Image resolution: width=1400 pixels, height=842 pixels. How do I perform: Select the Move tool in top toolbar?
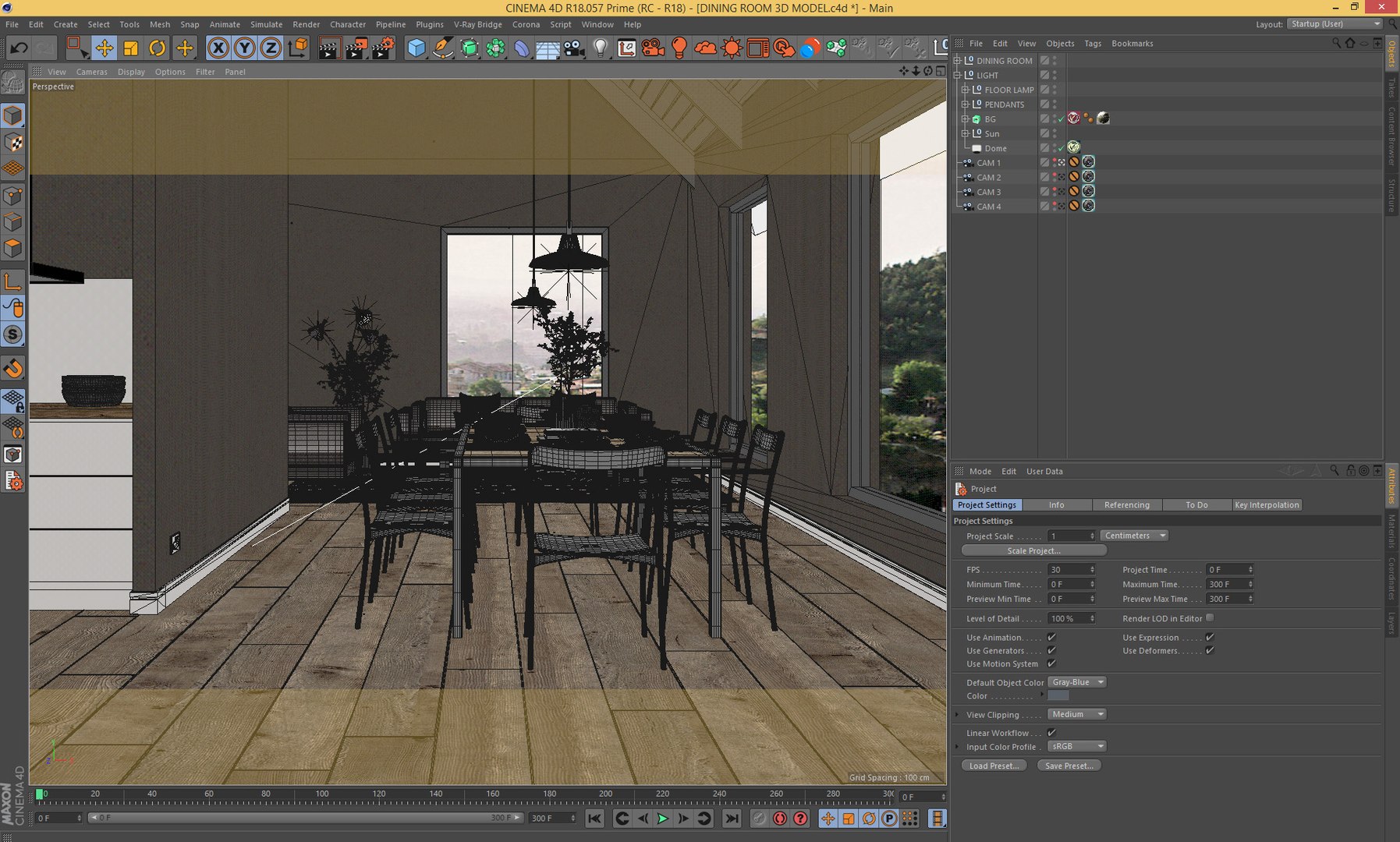coord(104,48)
